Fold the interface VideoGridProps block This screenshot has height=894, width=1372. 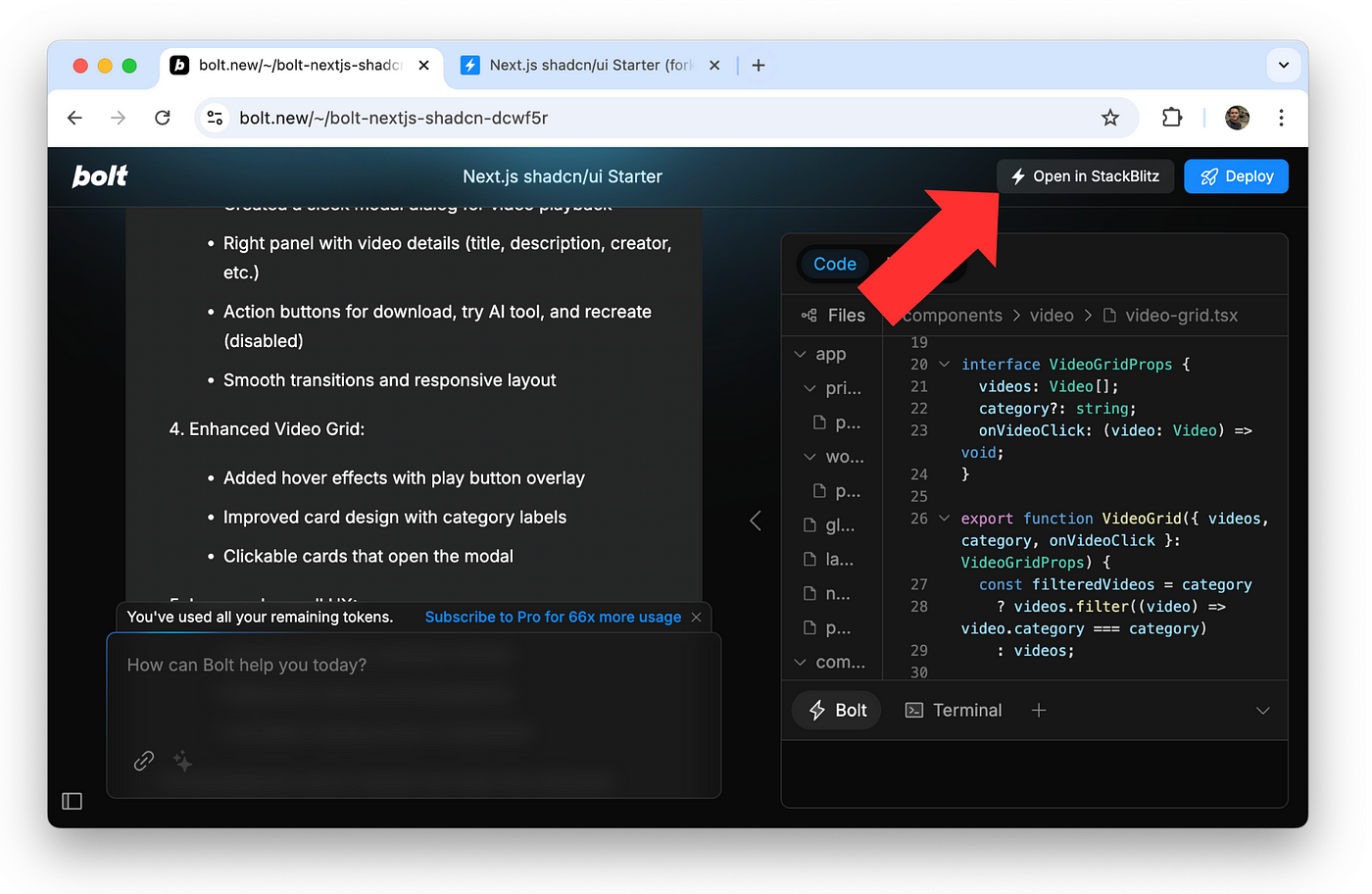point(945,365)
